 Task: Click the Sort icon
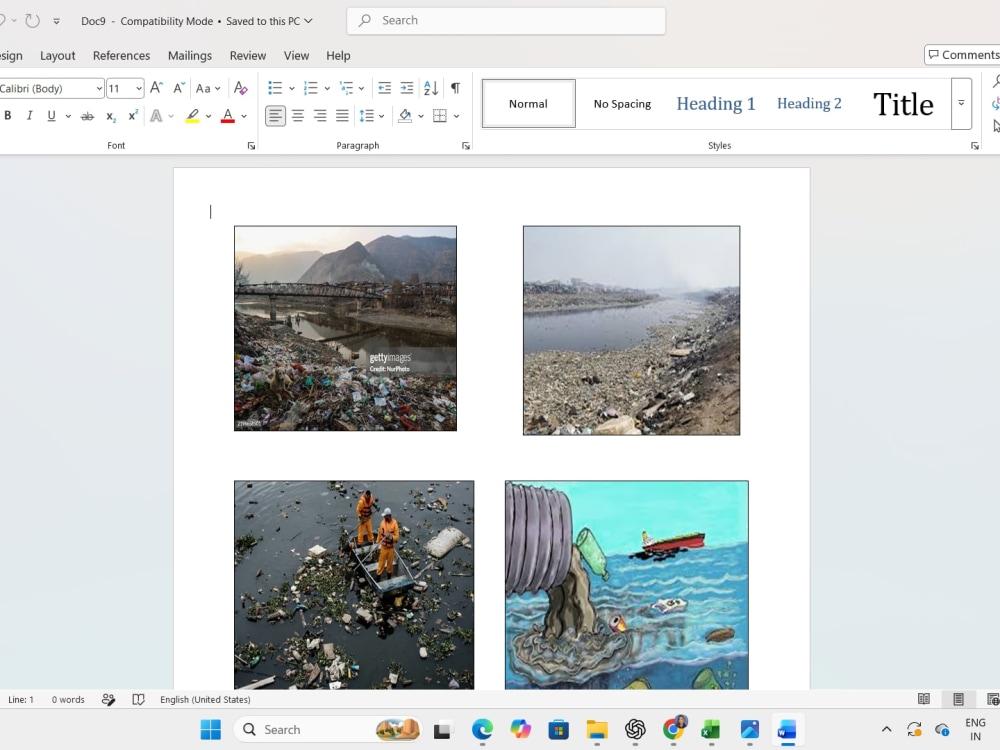coord(431,88)
